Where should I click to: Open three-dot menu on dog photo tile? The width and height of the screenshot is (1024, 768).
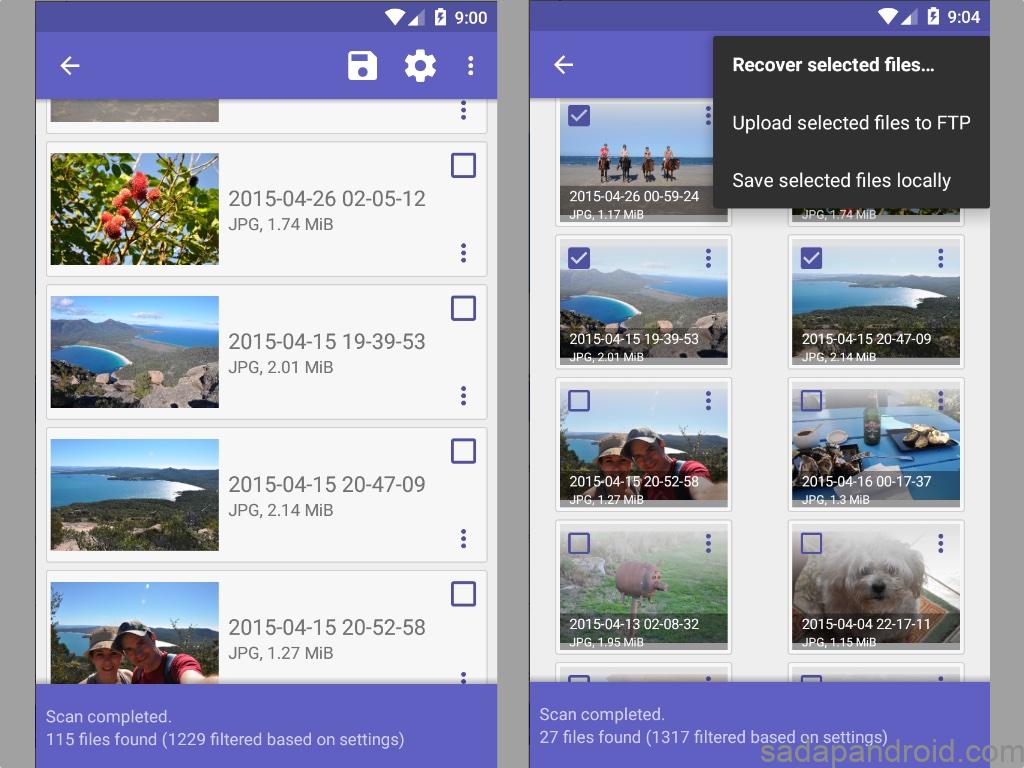[x=940, y=543]
